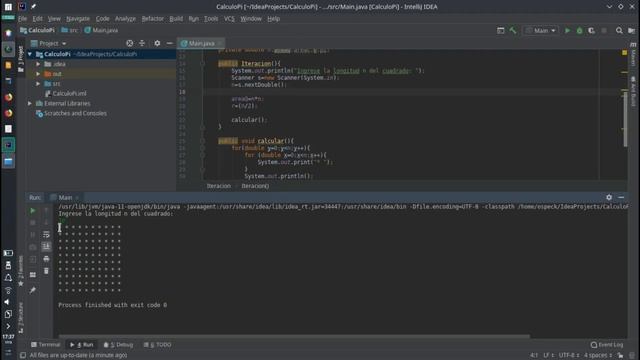Expand the .idea folder
640x360 pixels.
(38, 64)
